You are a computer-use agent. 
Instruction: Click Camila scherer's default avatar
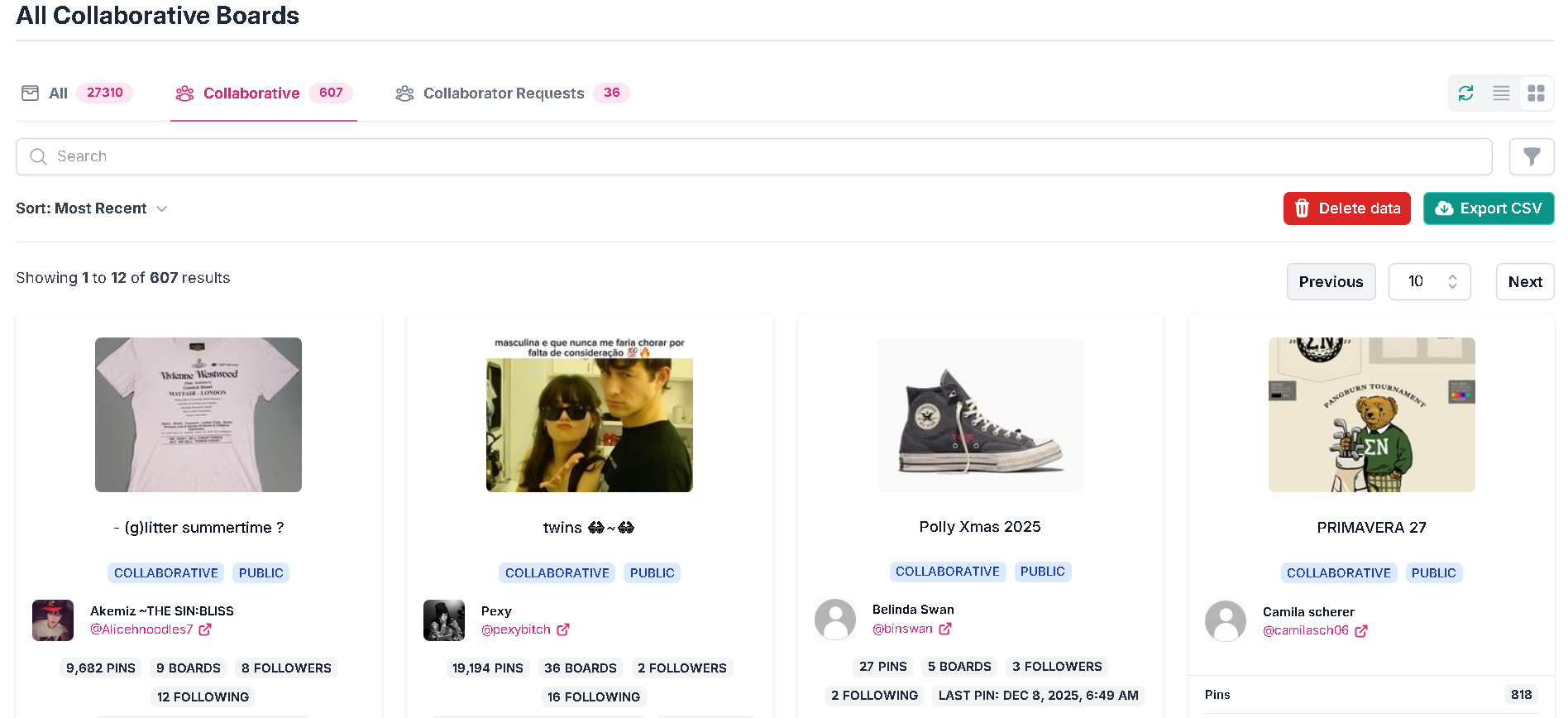click(1226, 621)
